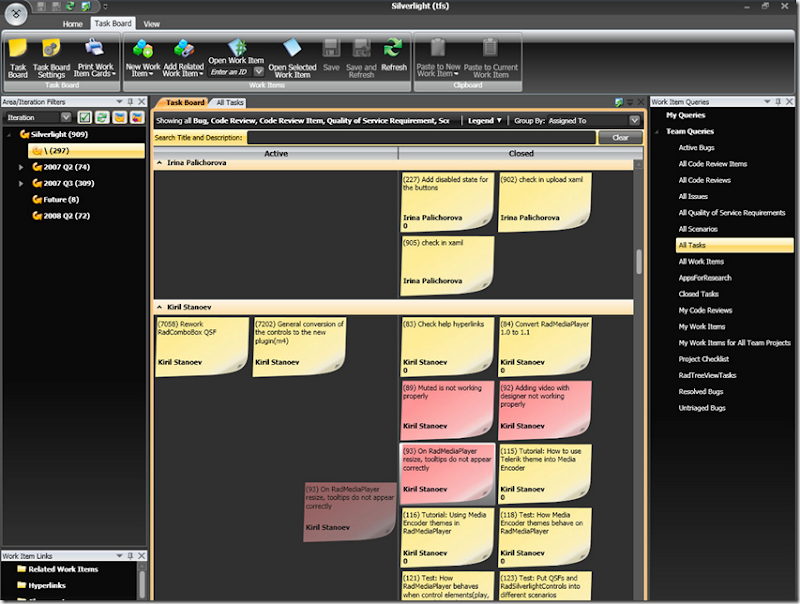Image resolution: width=800 pixels, height=604 pixels.
Task: Click Open Selected Work Item
Action: (x=292, y=58)
